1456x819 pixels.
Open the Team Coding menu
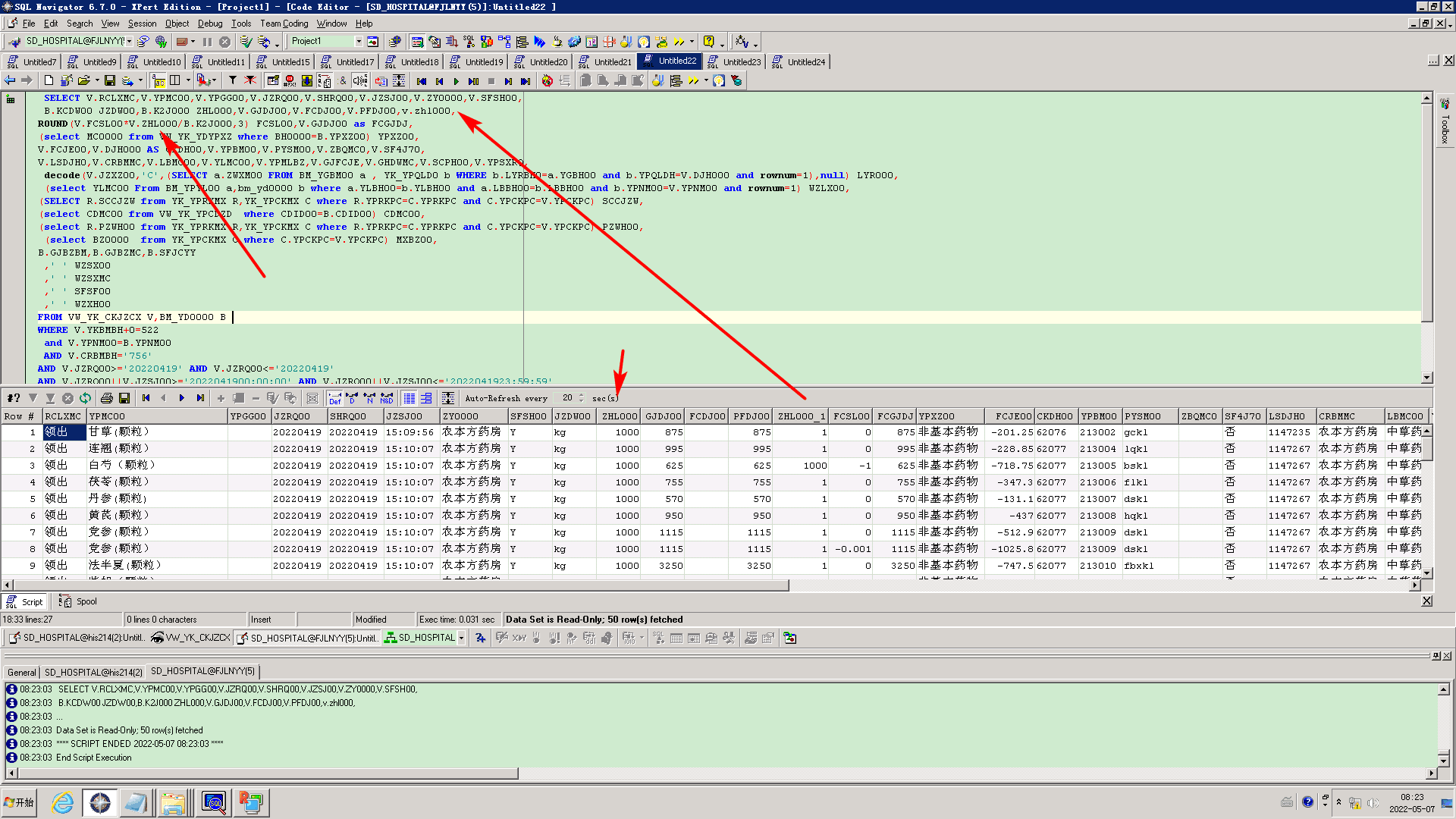[x=284, y=24]
